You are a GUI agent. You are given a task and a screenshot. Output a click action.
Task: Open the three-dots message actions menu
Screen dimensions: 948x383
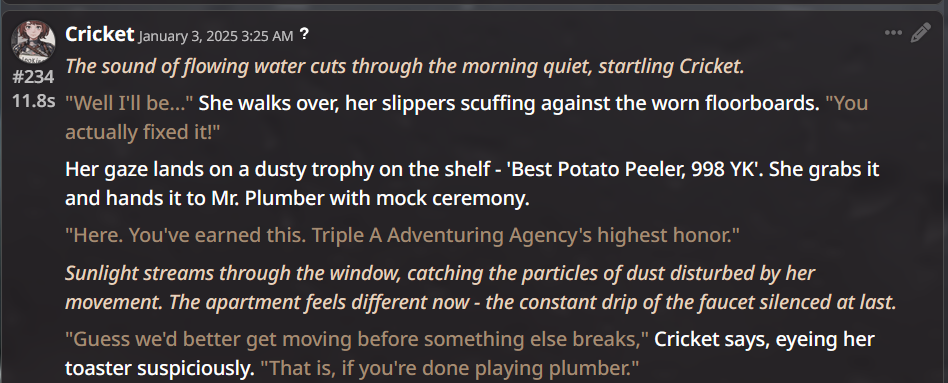[x=893, y=33]
